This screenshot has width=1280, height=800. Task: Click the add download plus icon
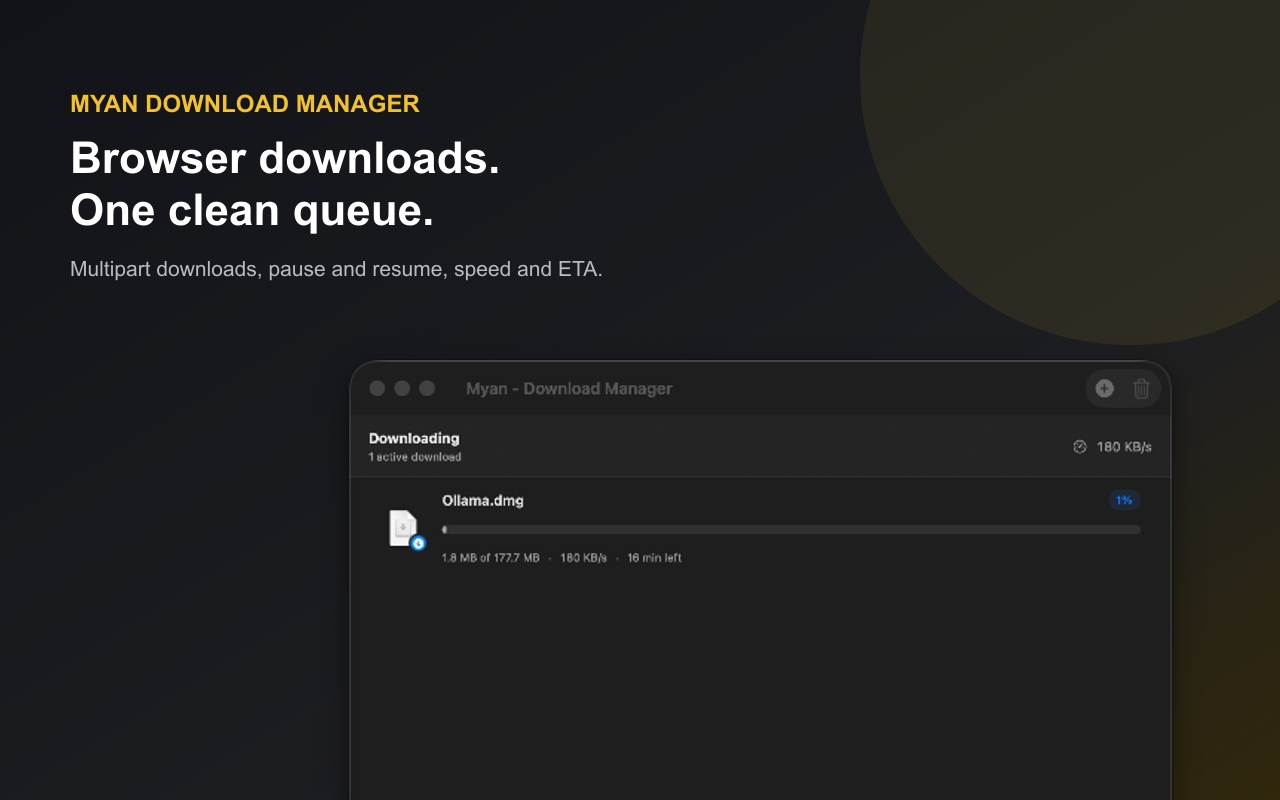point(1104,388)
